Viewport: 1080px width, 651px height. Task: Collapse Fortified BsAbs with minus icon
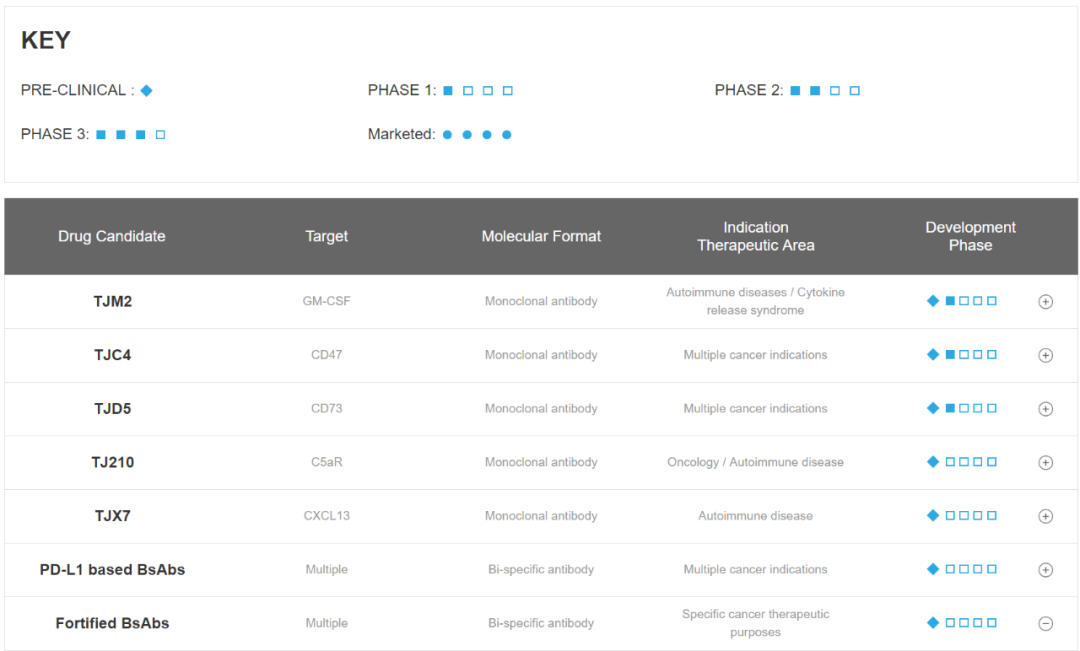pyautogui.click(x=1045, y=624)
